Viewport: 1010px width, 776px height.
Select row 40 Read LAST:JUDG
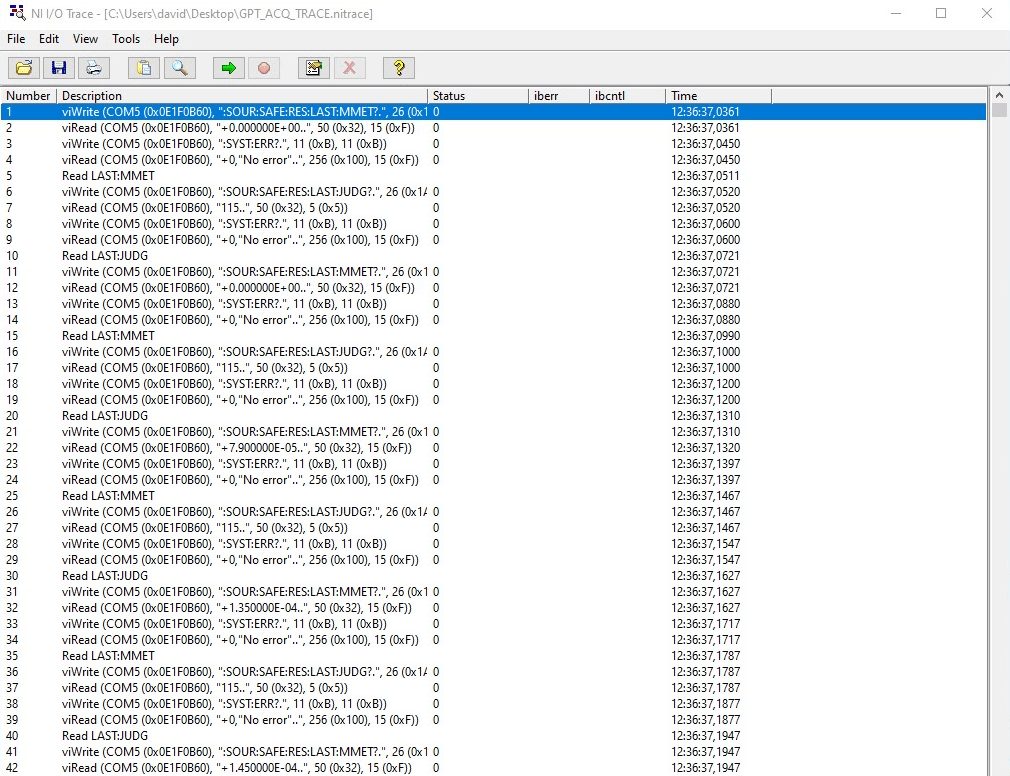click(493, 735)
